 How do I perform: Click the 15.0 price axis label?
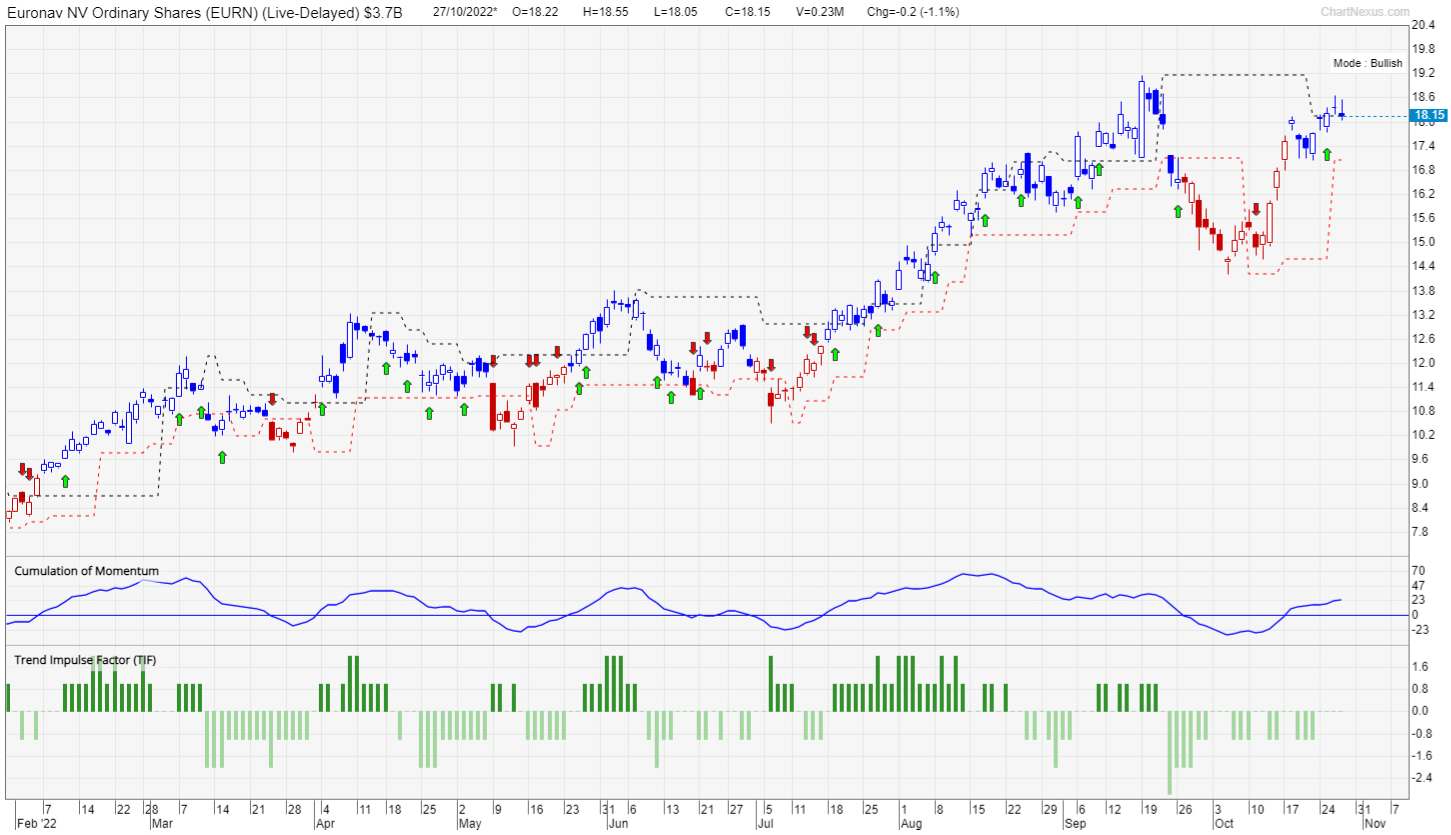[x=1423, y=242]
